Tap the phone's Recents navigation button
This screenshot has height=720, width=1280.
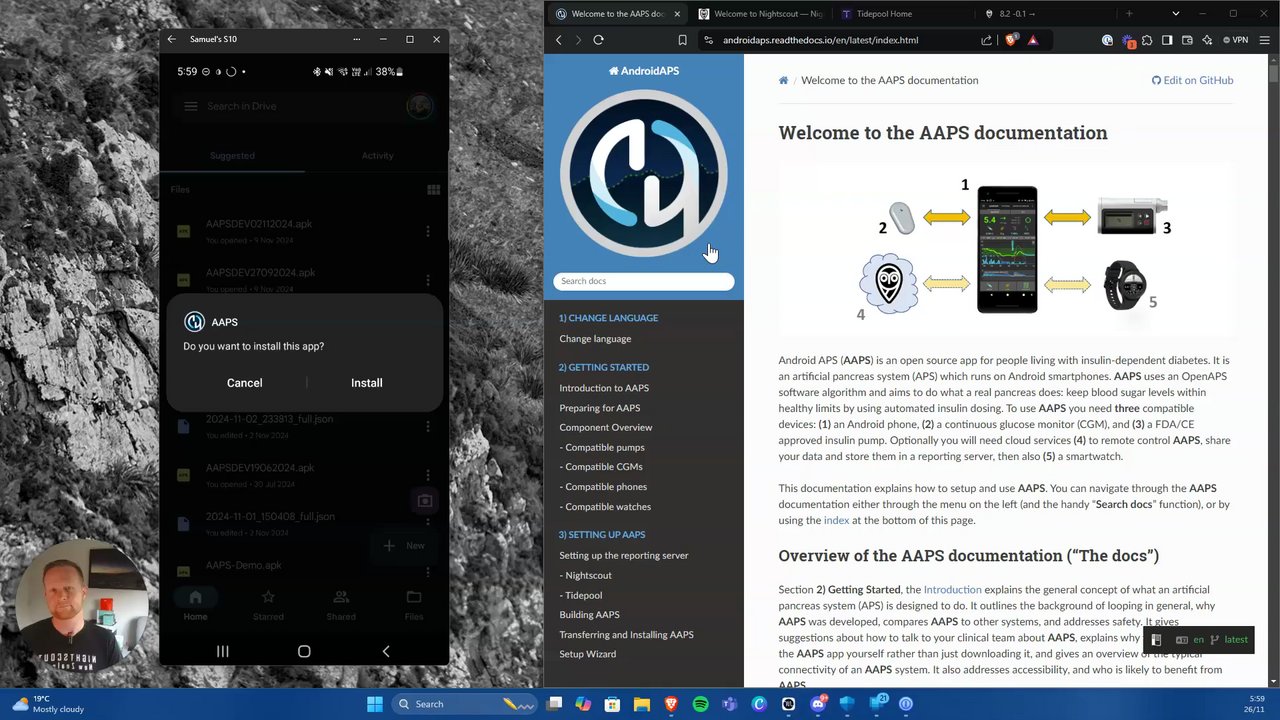coord(222,651)
